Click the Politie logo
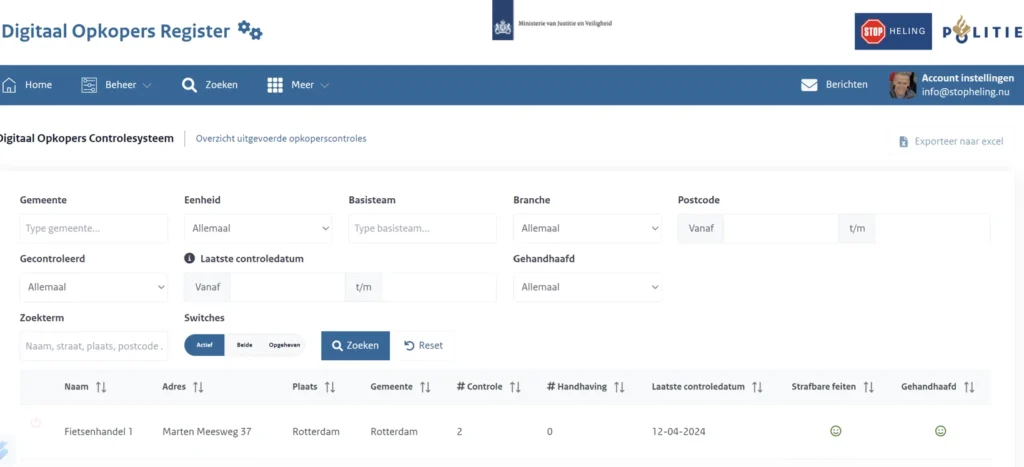 coord(982,31)
